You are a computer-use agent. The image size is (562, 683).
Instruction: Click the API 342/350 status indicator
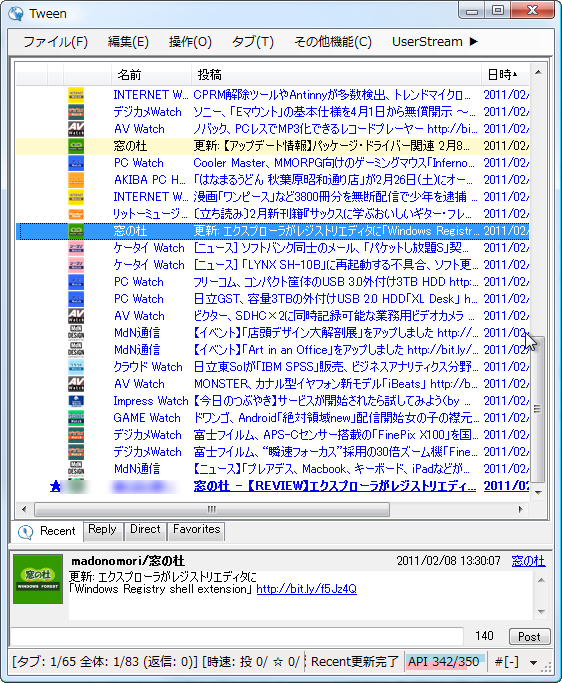[x=444, y=662]
